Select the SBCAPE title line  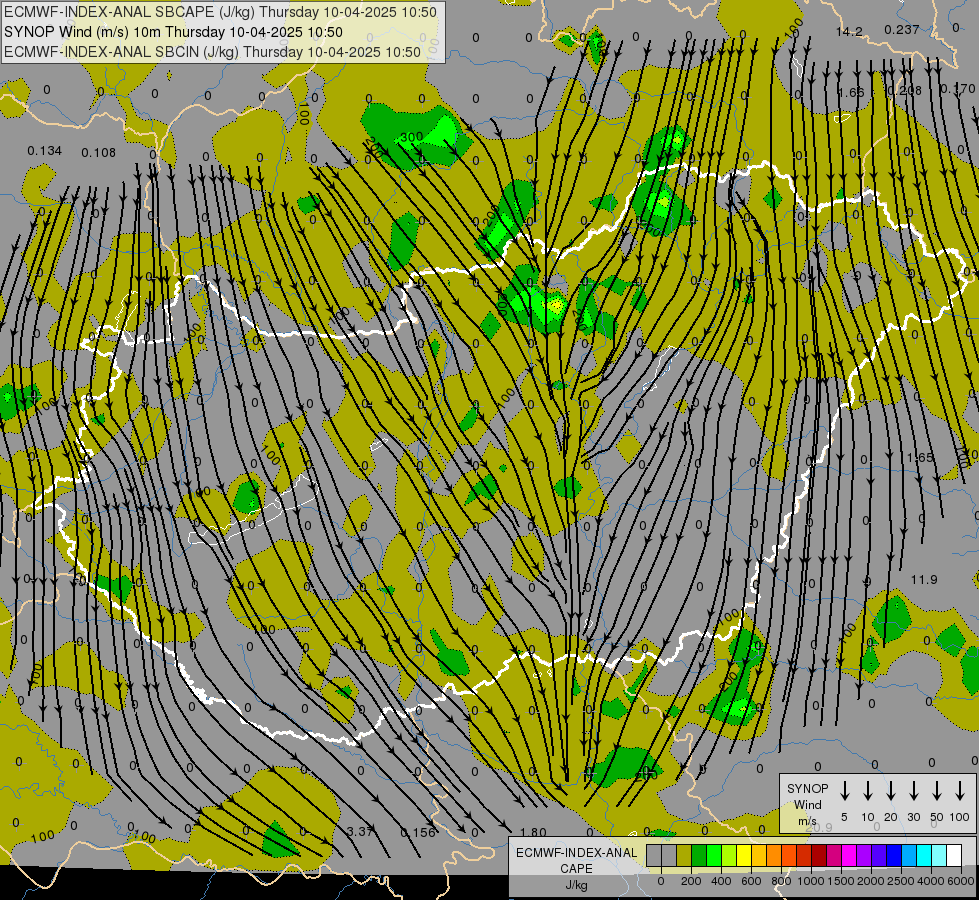click(x=220, y=12)
